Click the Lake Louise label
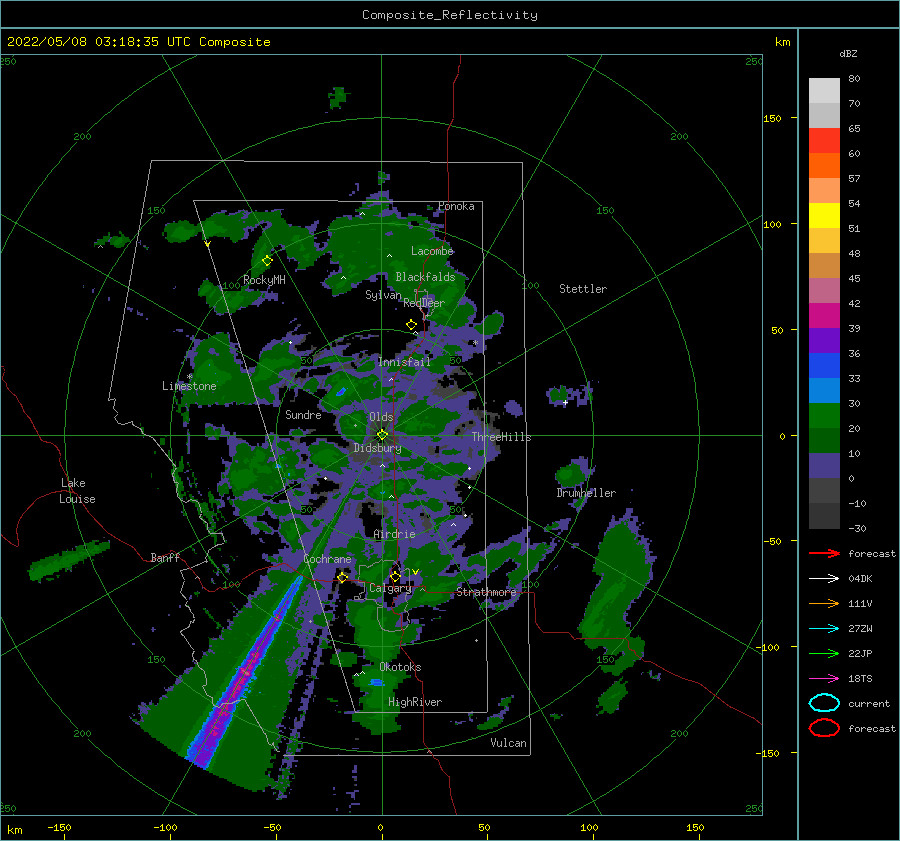Image resolution: width=900 pixels, height=841 pixels. (77, 491)
